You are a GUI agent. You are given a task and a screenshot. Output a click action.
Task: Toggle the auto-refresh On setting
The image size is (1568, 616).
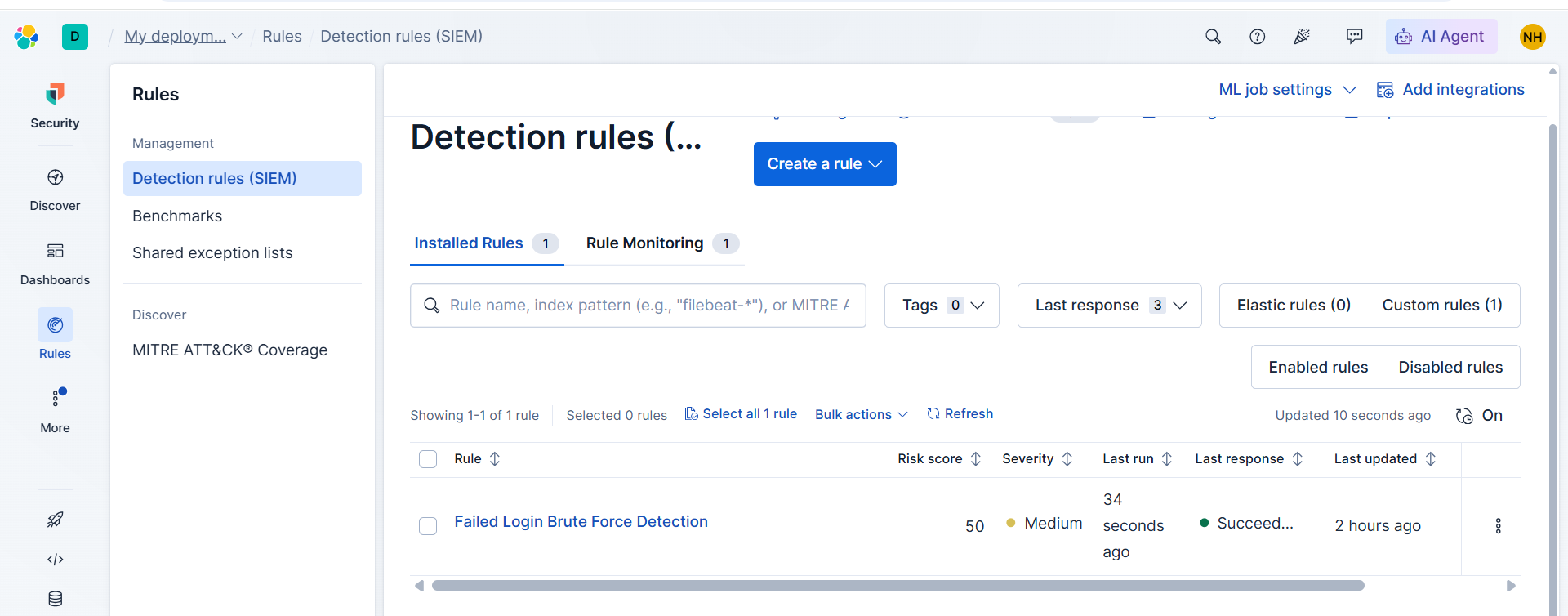click(1479, 415)
